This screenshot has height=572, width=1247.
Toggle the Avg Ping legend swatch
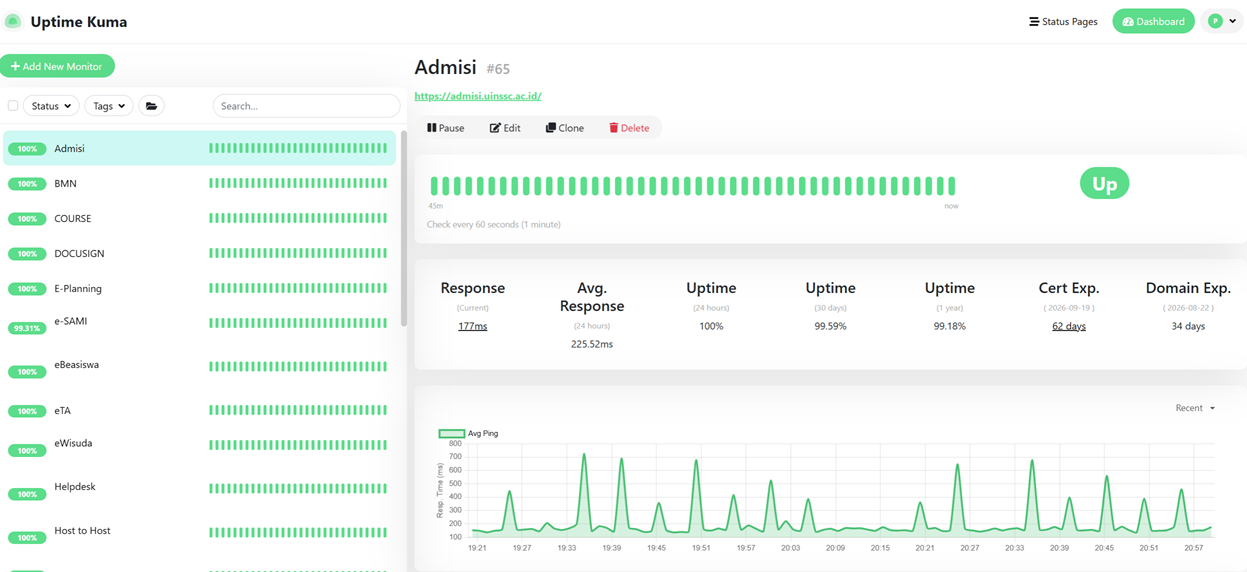point(452,433)
